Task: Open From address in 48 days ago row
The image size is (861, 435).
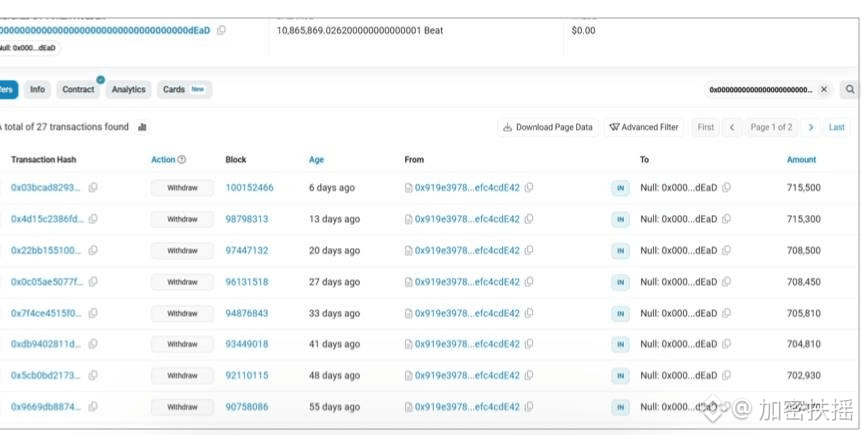Action: coord(467,375)
